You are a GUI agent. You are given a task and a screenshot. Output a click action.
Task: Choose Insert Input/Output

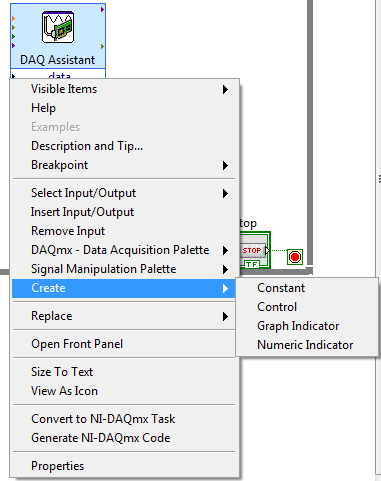124,212
